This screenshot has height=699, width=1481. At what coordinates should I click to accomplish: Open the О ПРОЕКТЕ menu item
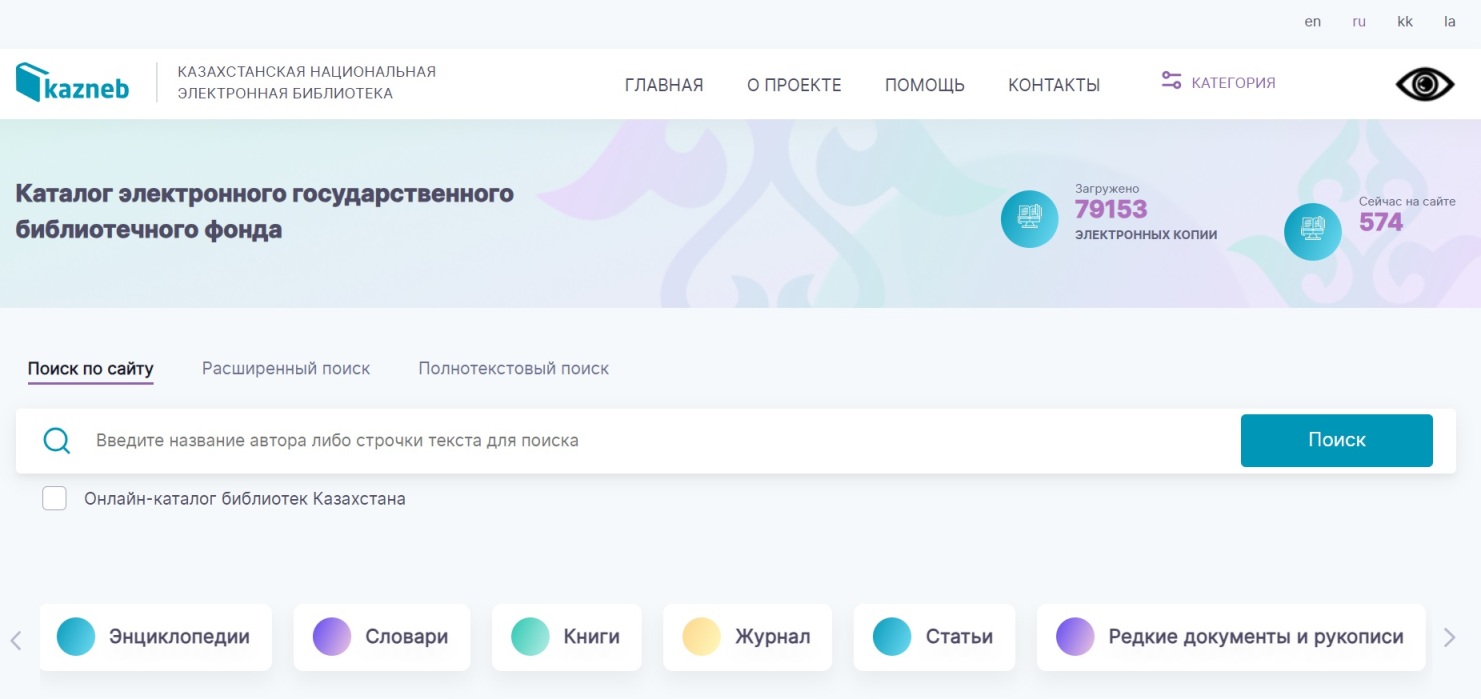coord(794,85)
